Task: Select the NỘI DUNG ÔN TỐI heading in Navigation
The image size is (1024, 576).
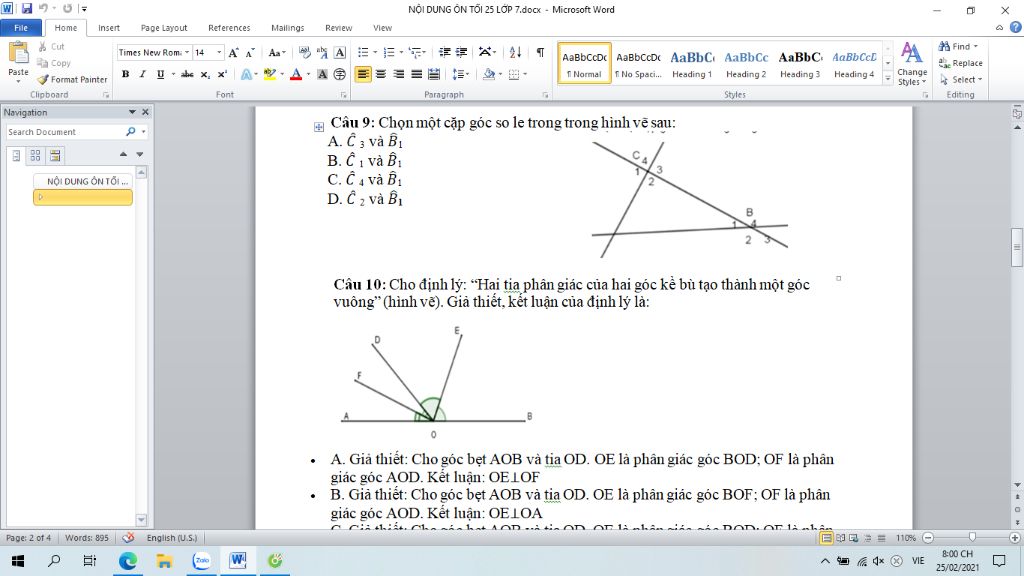Action: pyautogui.click(x=83, y=181)
